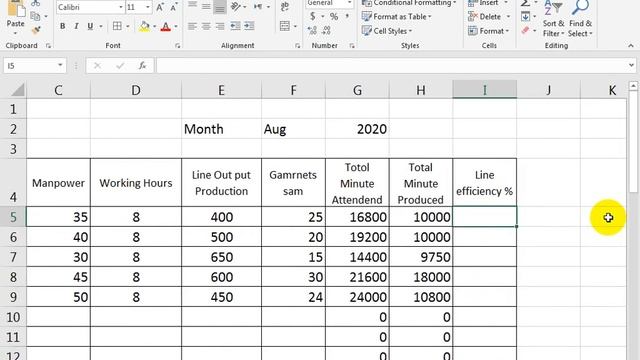This screenshot has height=360, width=640.
Task: Click the Fill down-arrow icon
Action: tap(525, 17)
